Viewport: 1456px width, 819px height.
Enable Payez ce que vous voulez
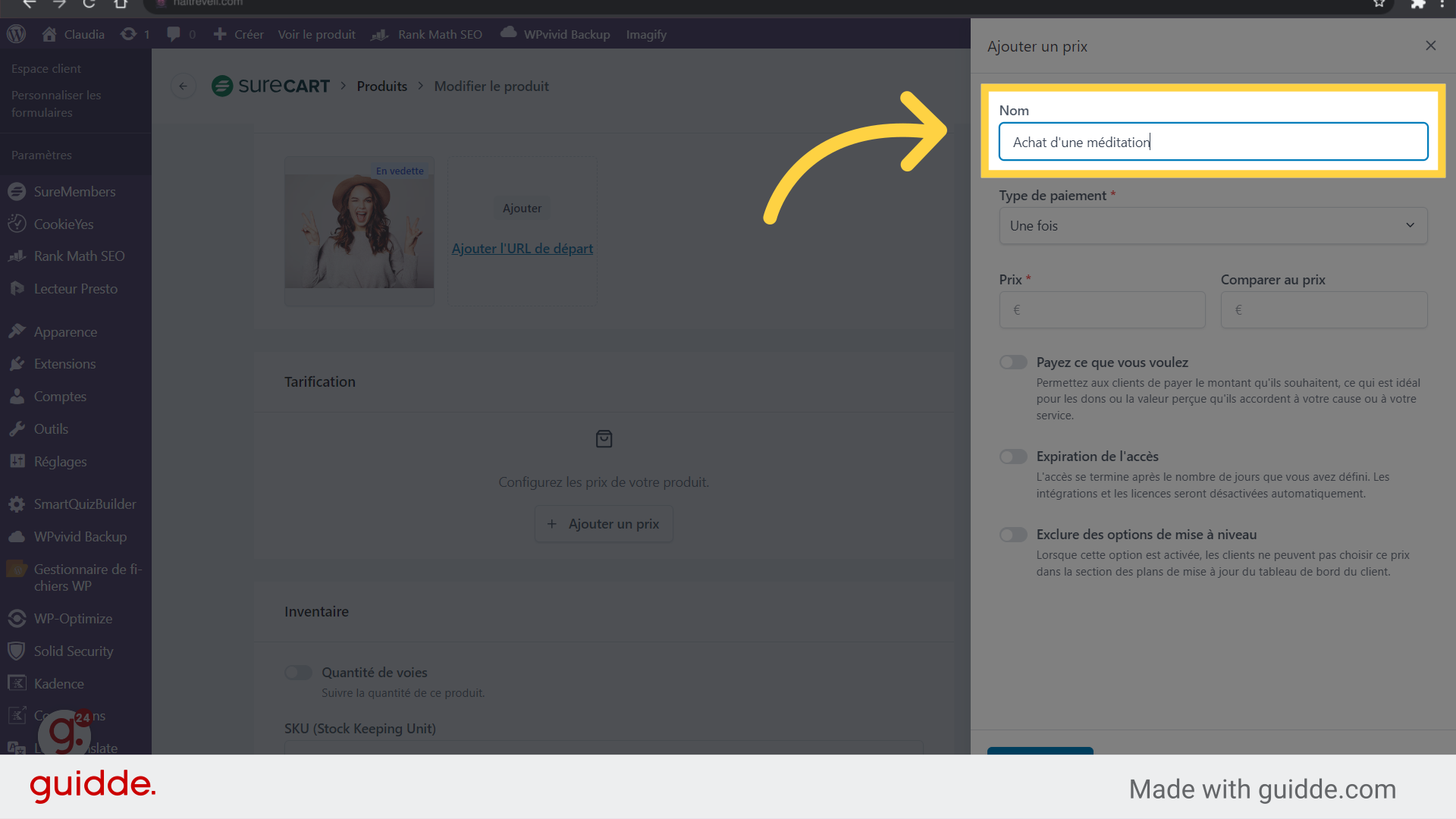1013,362
